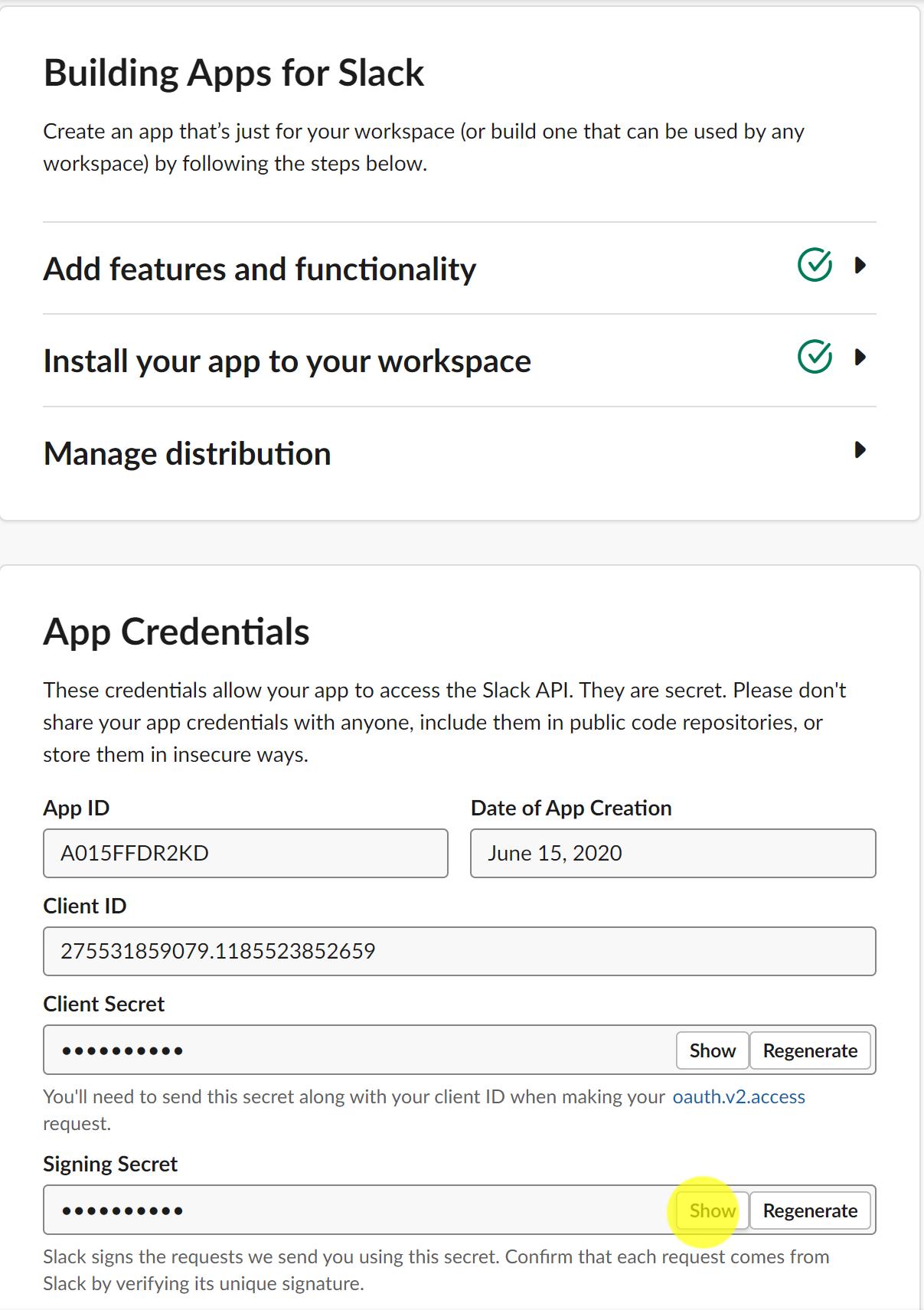924x1310 pixels.
Task: Regenerate the Signing Secret
Action: [x=810, y=1210]
